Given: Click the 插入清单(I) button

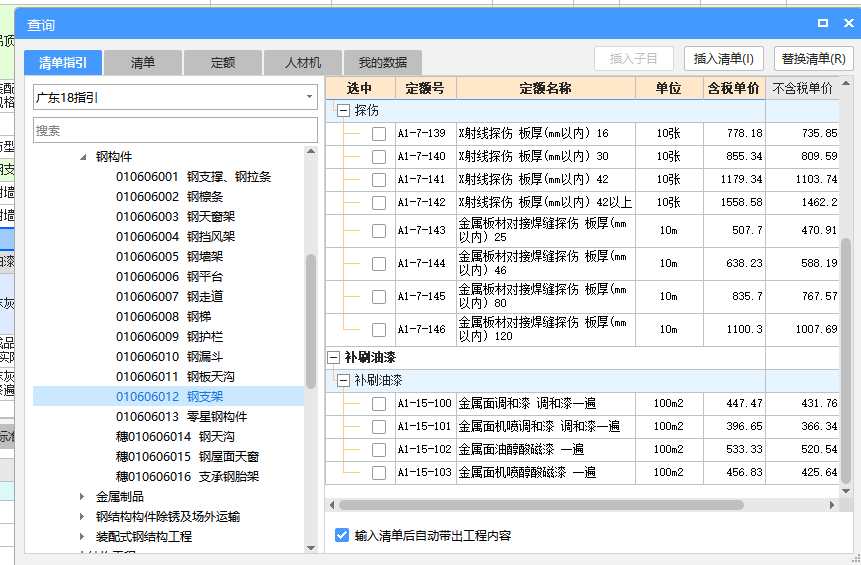Looking at the screenshot, I should pyautogui.click(x=724, y=59).
